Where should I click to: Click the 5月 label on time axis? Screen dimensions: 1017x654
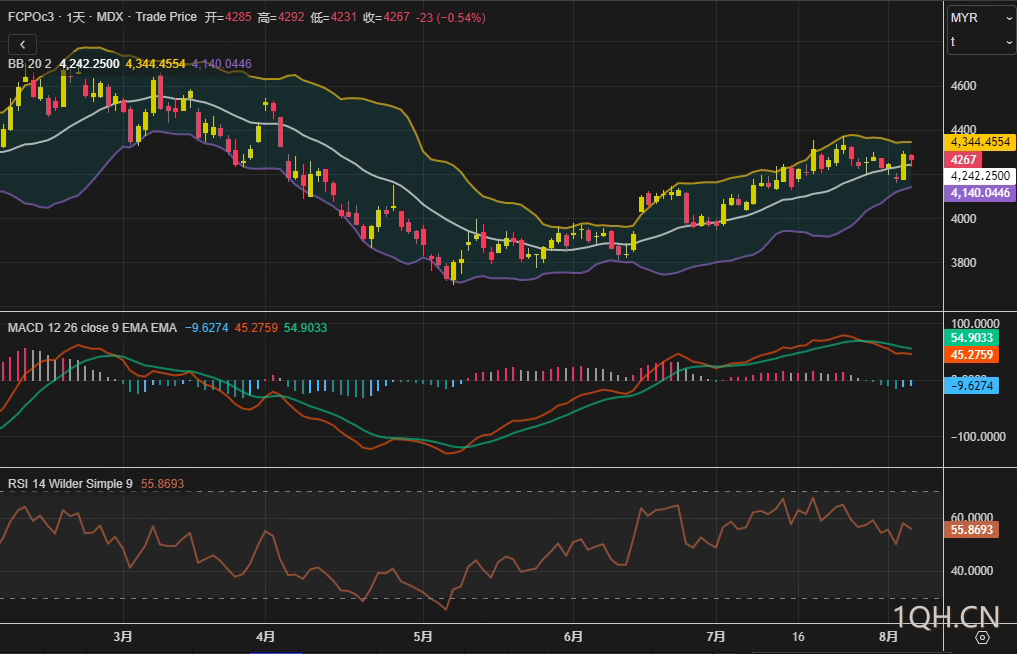pos(423,636)
